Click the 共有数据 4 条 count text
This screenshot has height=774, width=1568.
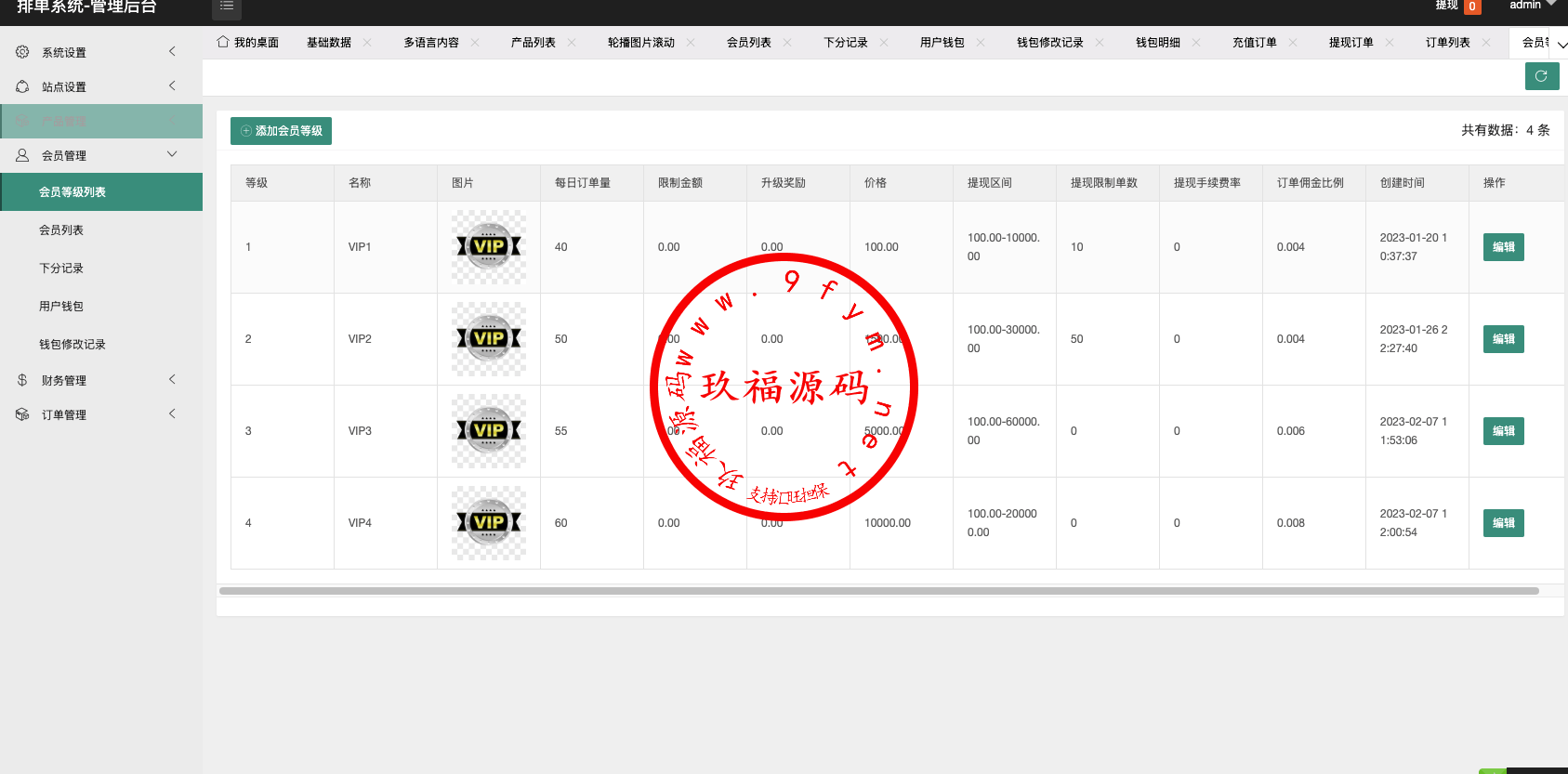click(1506, 130)
